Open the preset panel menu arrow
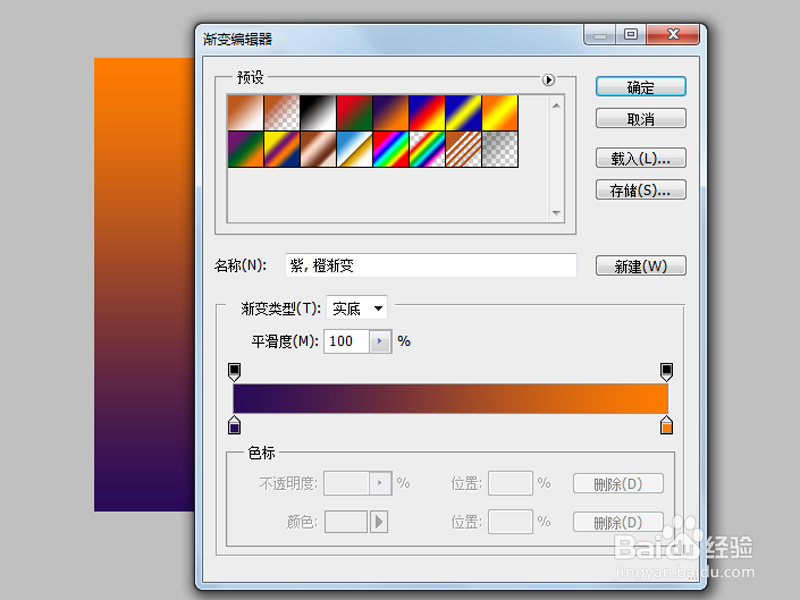The image size is (800, 600). click(x=548, y=81)
